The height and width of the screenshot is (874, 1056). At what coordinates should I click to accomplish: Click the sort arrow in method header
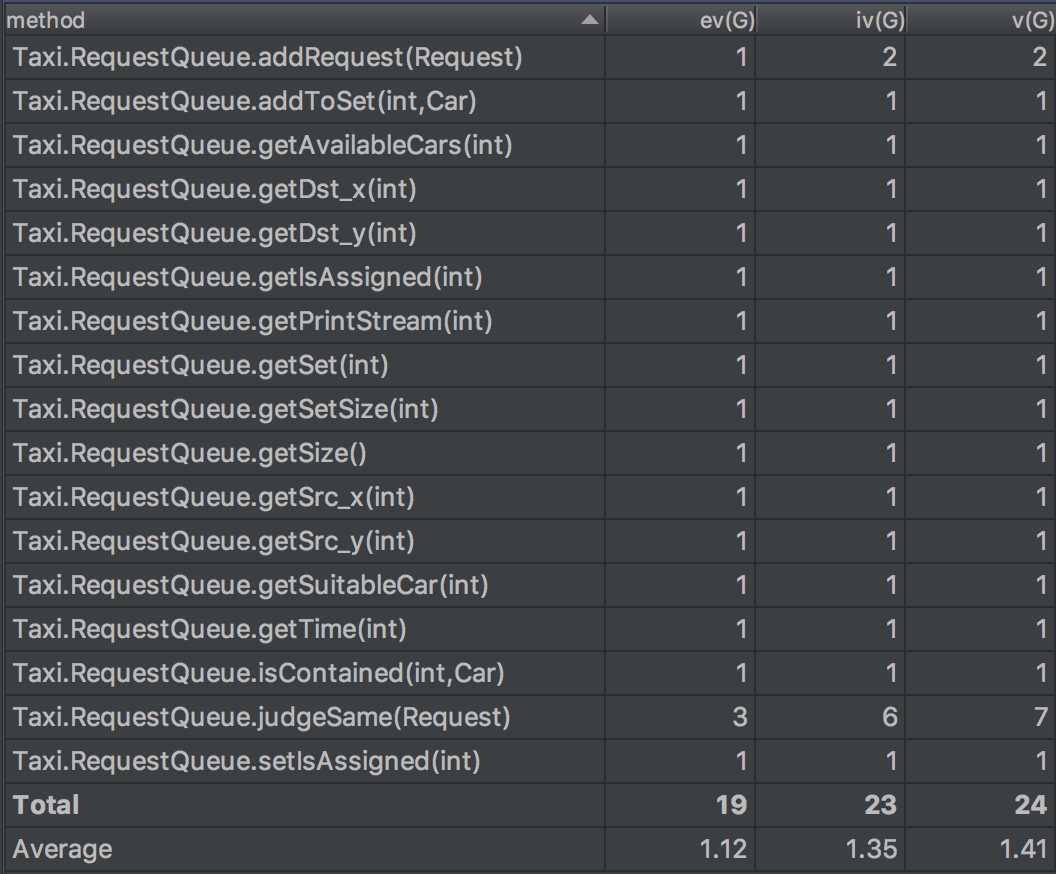click(x=589, y=20)
